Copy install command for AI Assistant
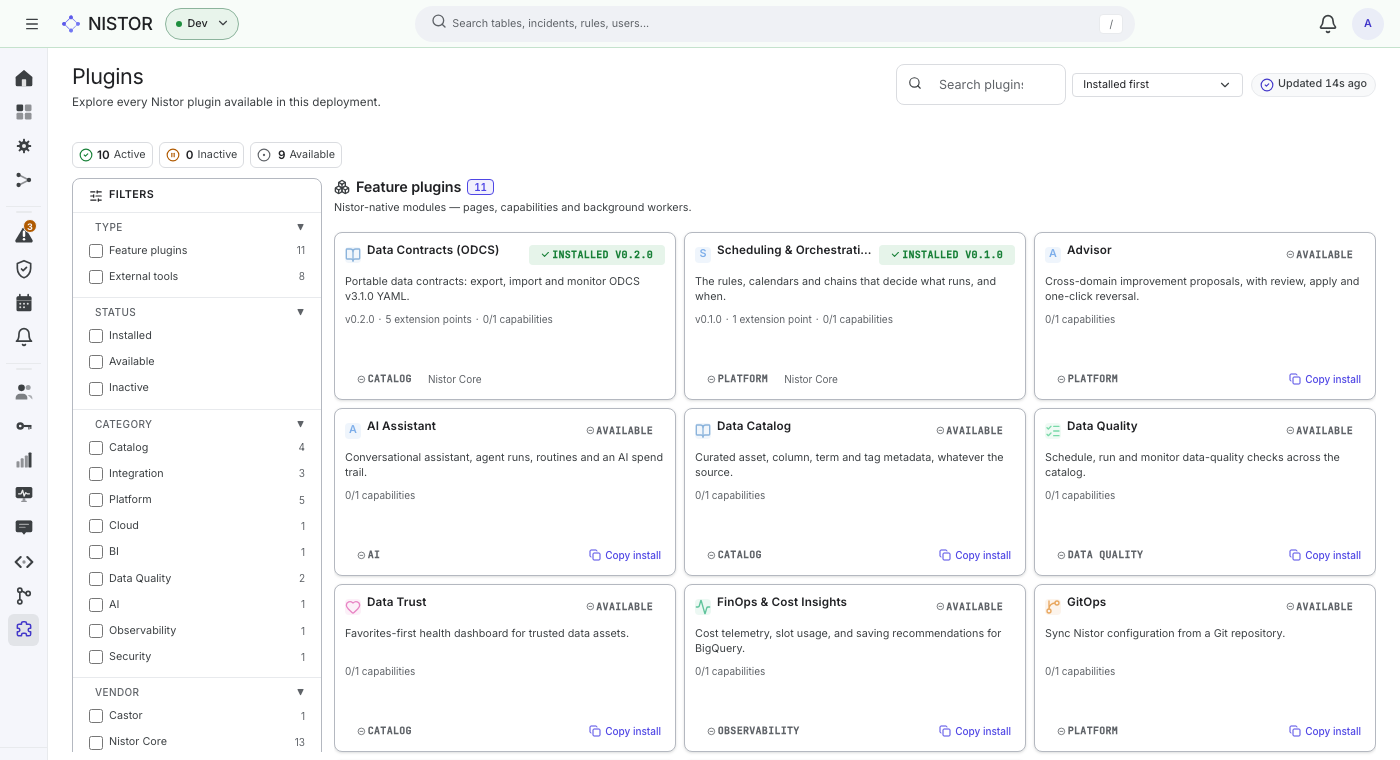 click(x=625, y=556)
